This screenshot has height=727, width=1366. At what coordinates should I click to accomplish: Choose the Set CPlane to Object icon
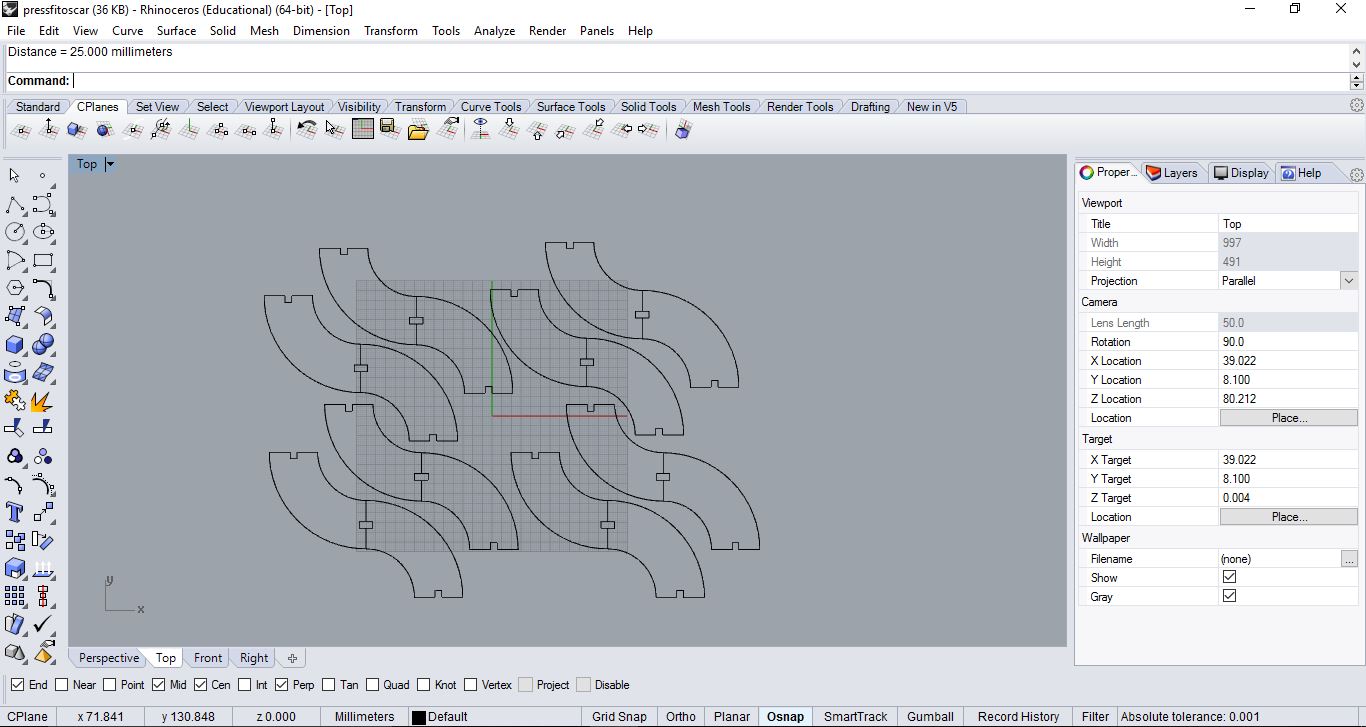click(x=77, y=129)
